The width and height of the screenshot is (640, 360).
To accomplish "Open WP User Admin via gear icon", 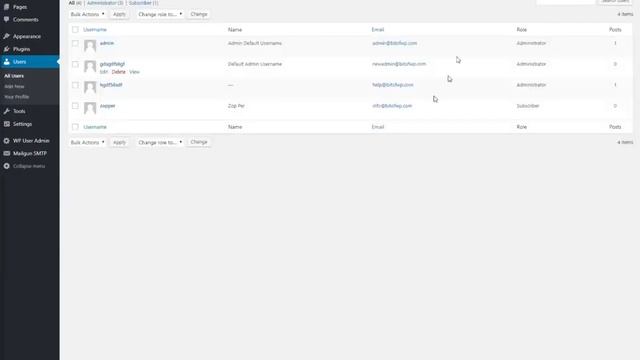I will [7, 140].
